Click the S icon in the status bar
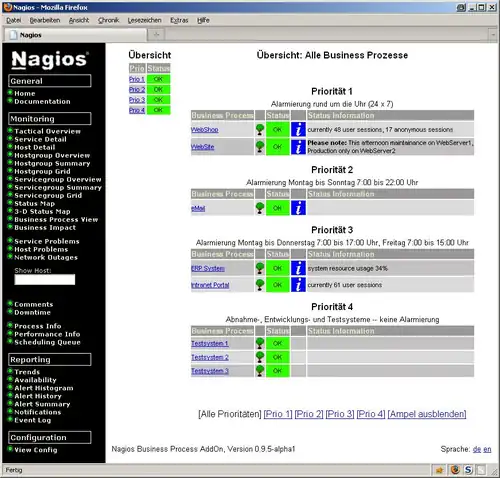This screenshot has width=500, height=478. [468, 470]
